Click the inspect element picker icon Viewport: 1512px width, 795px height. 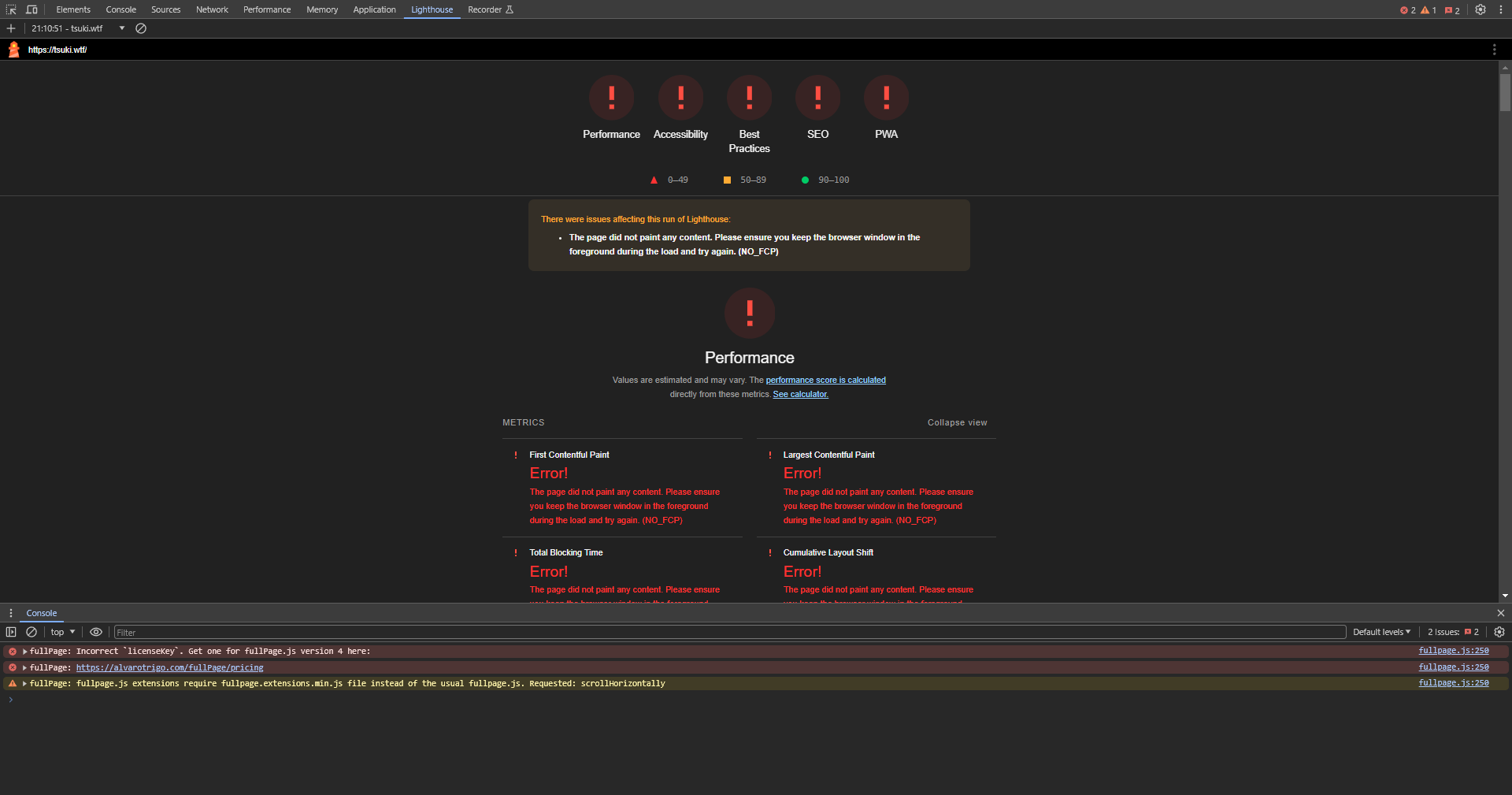pos(11,9)
